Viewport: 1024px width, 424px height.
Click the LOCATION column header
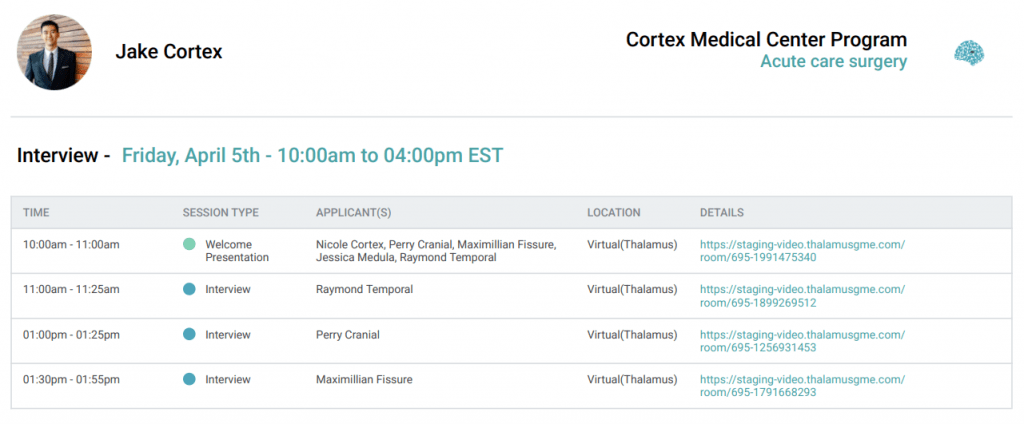click(613, 212)
